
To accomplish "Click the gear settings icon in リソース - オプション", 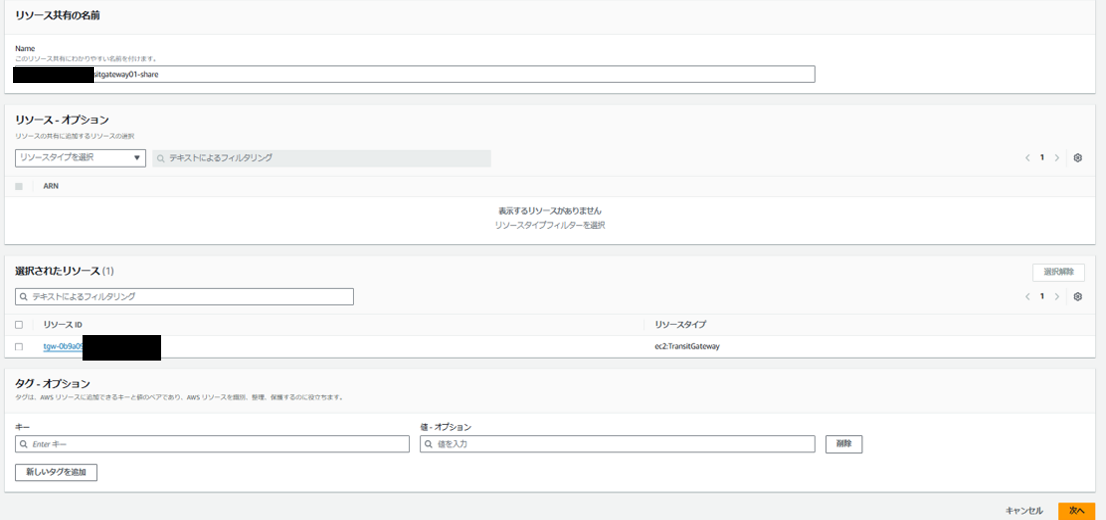I will 1077,158.
